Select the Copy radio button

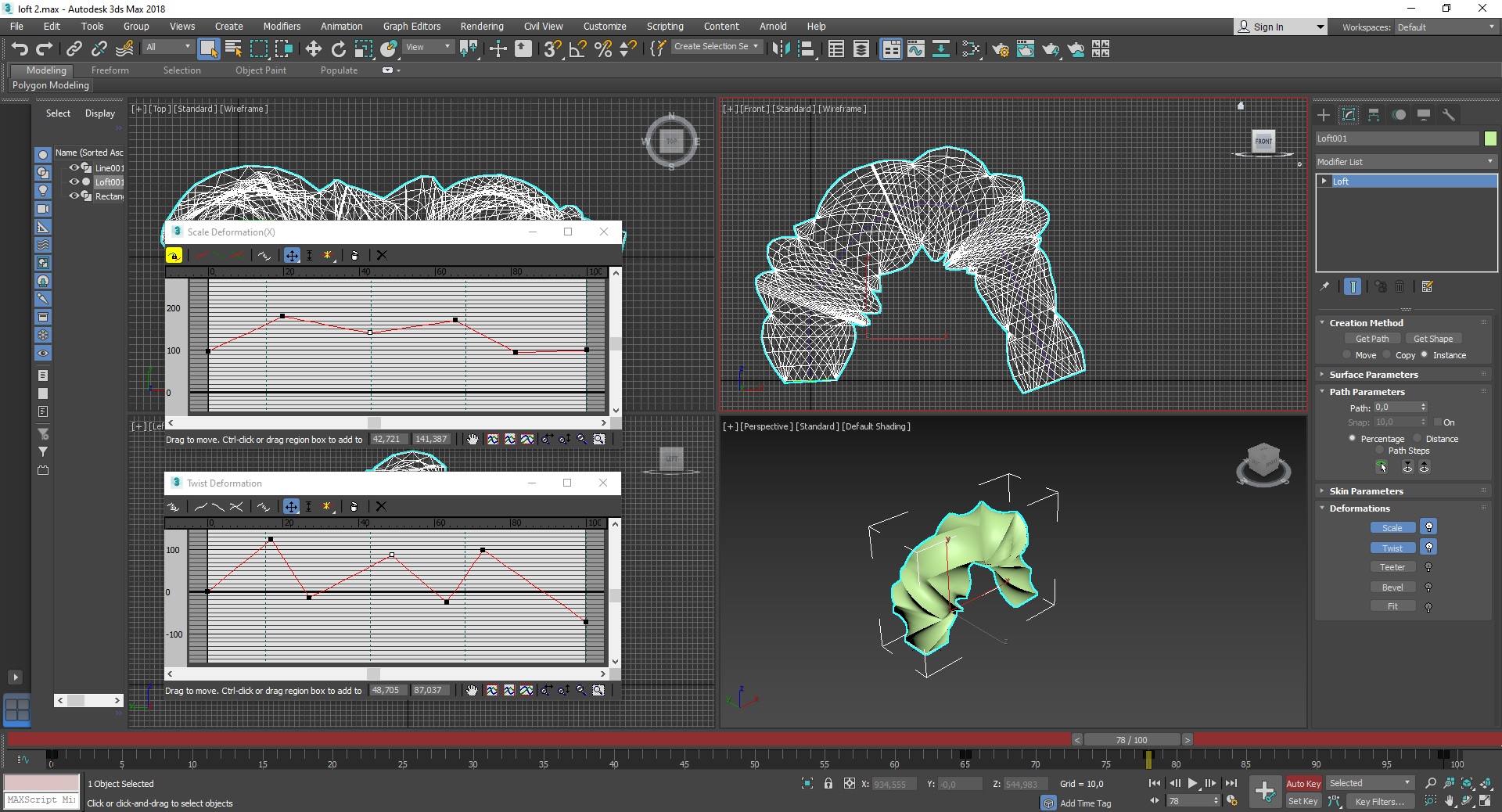click(1387, 355)
